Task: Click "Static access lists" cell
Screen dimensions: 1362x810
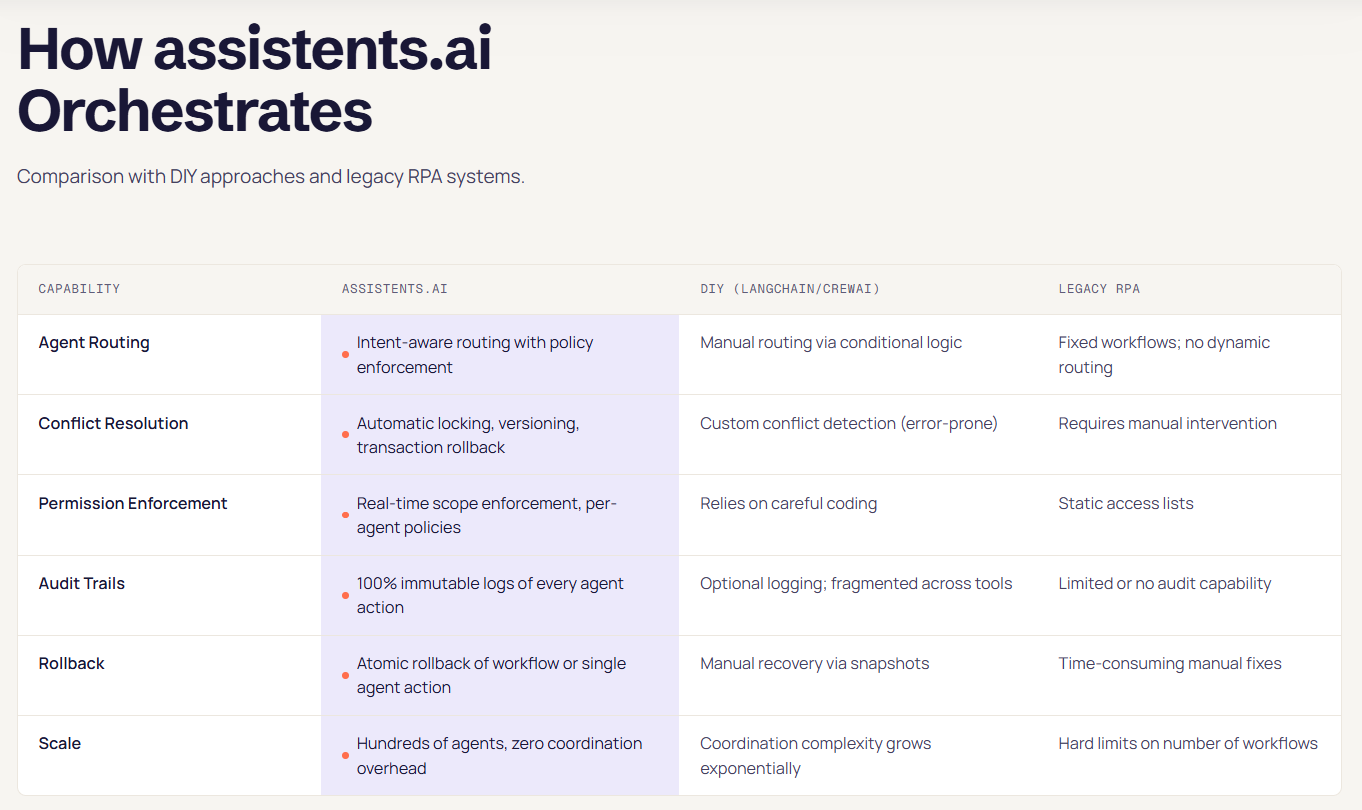Action: [x=1126, y=503]
